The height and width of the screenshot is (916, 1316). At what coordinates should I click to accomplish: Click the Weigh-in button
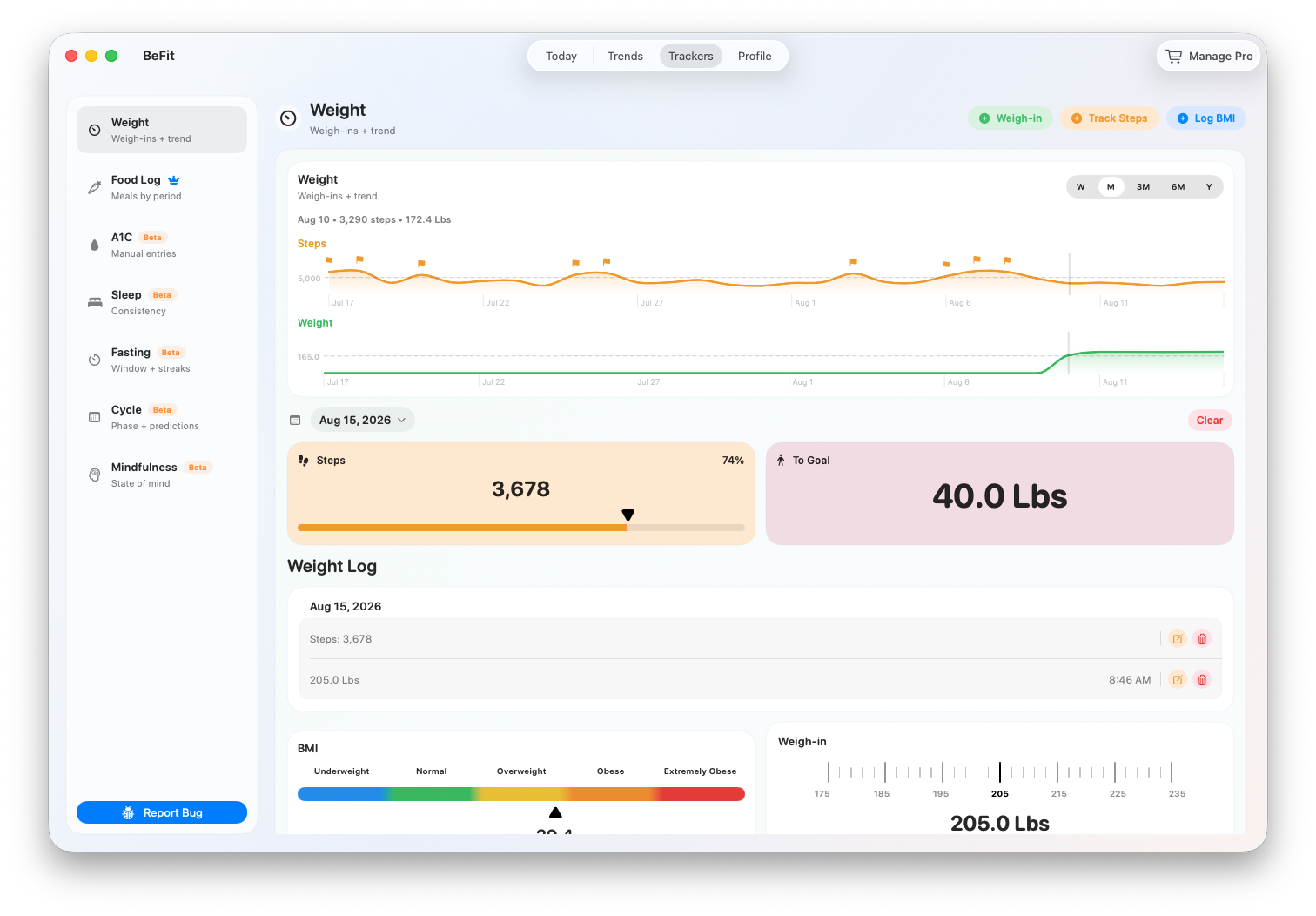[1010, 118]
